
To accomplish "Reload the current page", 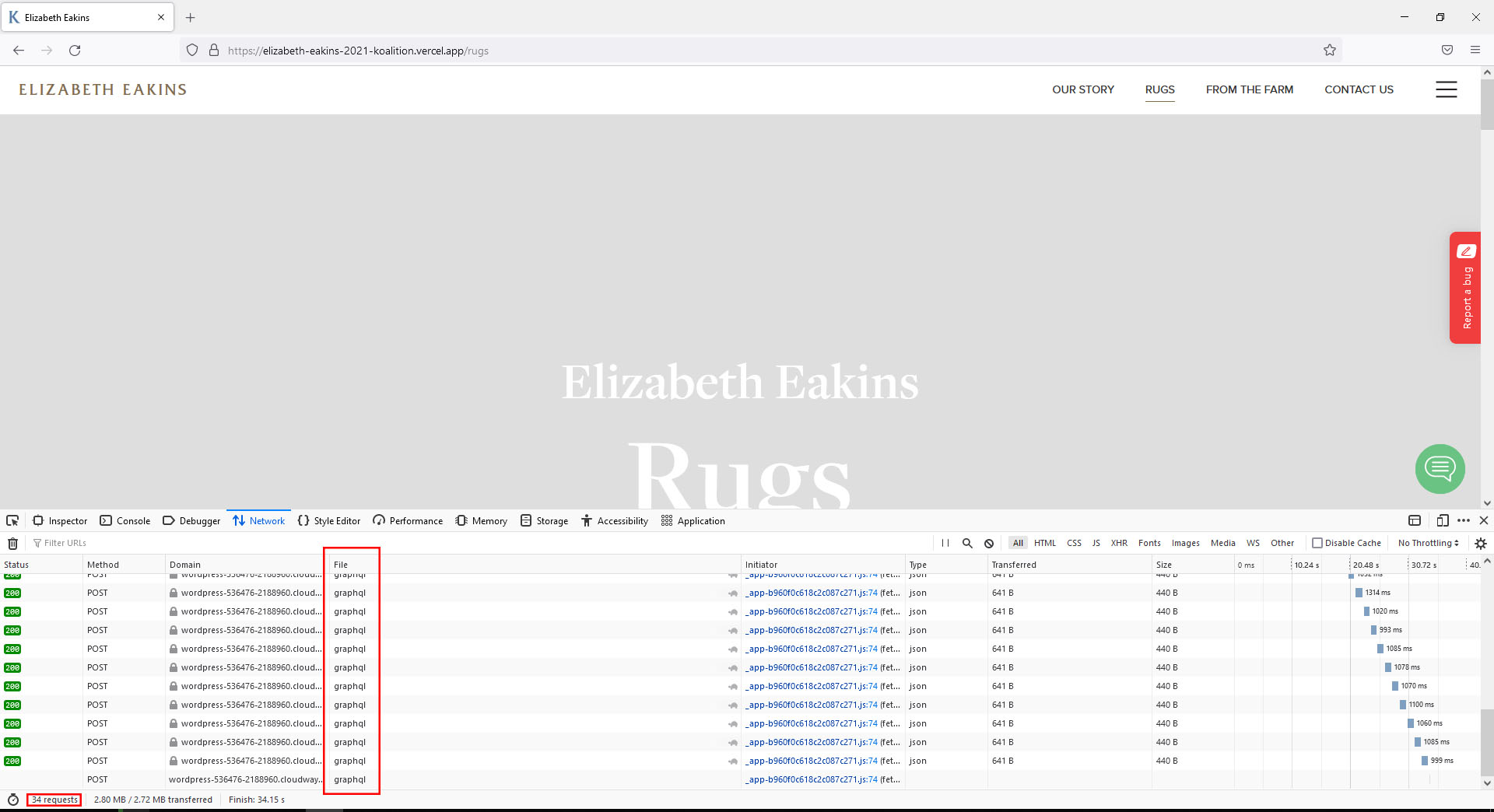I will (75, 50).
